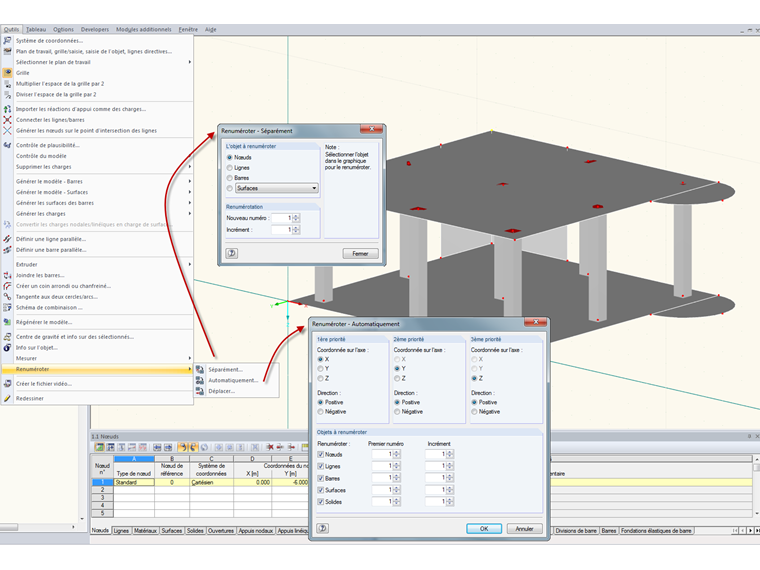The image size is (760, 570).
Task: Open the Modules additionnels menu
Action: (143, 30)
